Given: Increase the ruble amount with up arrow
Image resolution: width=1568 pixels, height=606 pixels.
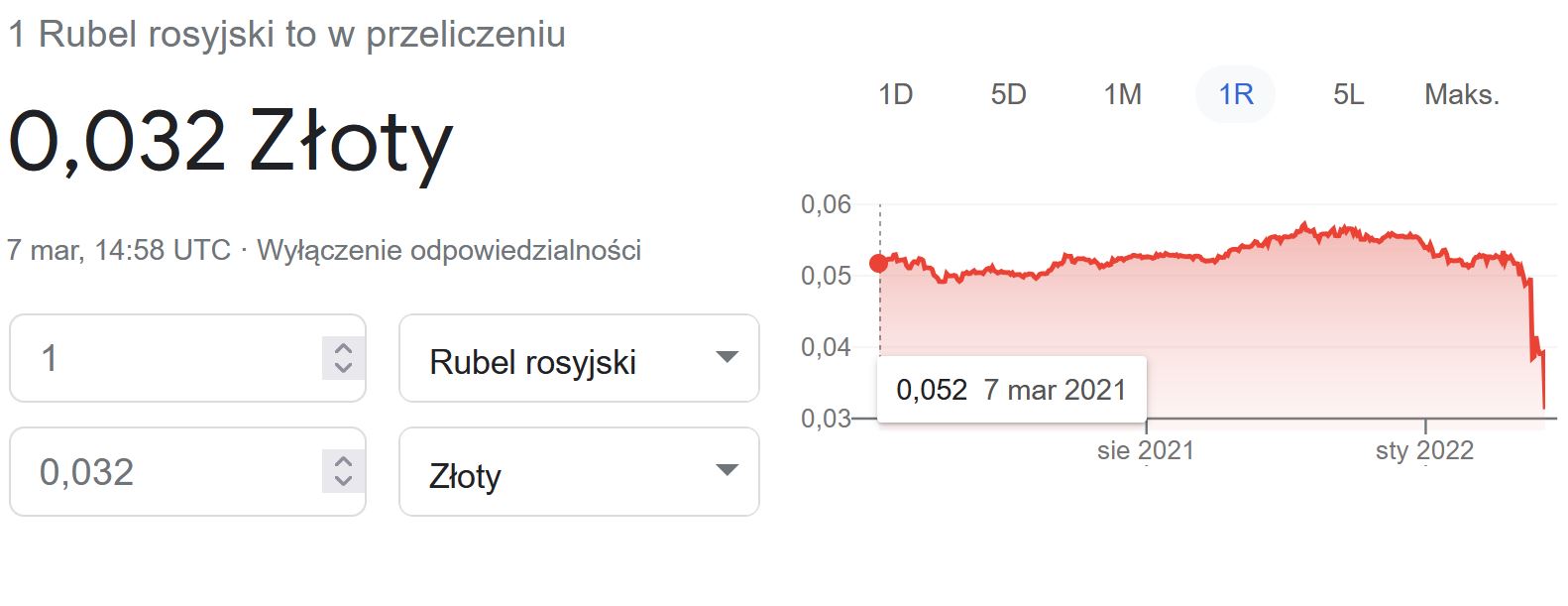Looking at the screenshot, I should tap(343, 349).
